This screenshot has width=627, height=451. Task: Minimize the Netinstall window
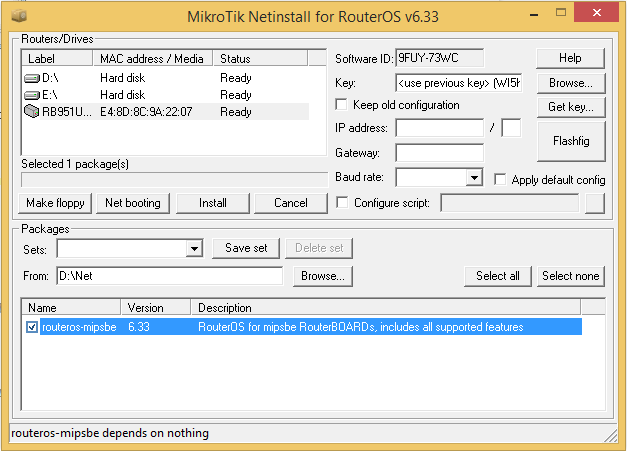click(x=533, y=15)
